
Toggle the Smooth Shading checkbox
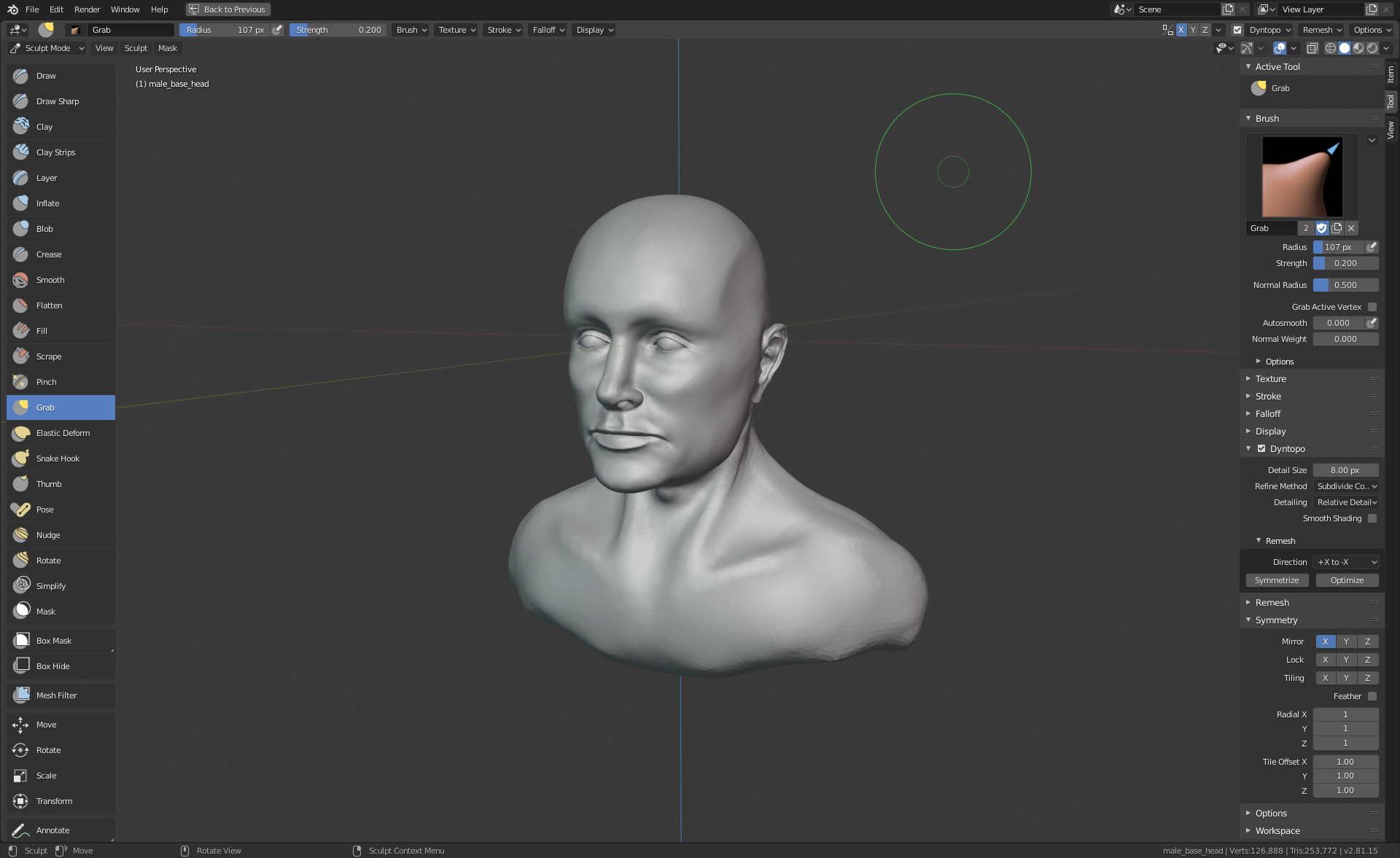[x=1372, y=518]
